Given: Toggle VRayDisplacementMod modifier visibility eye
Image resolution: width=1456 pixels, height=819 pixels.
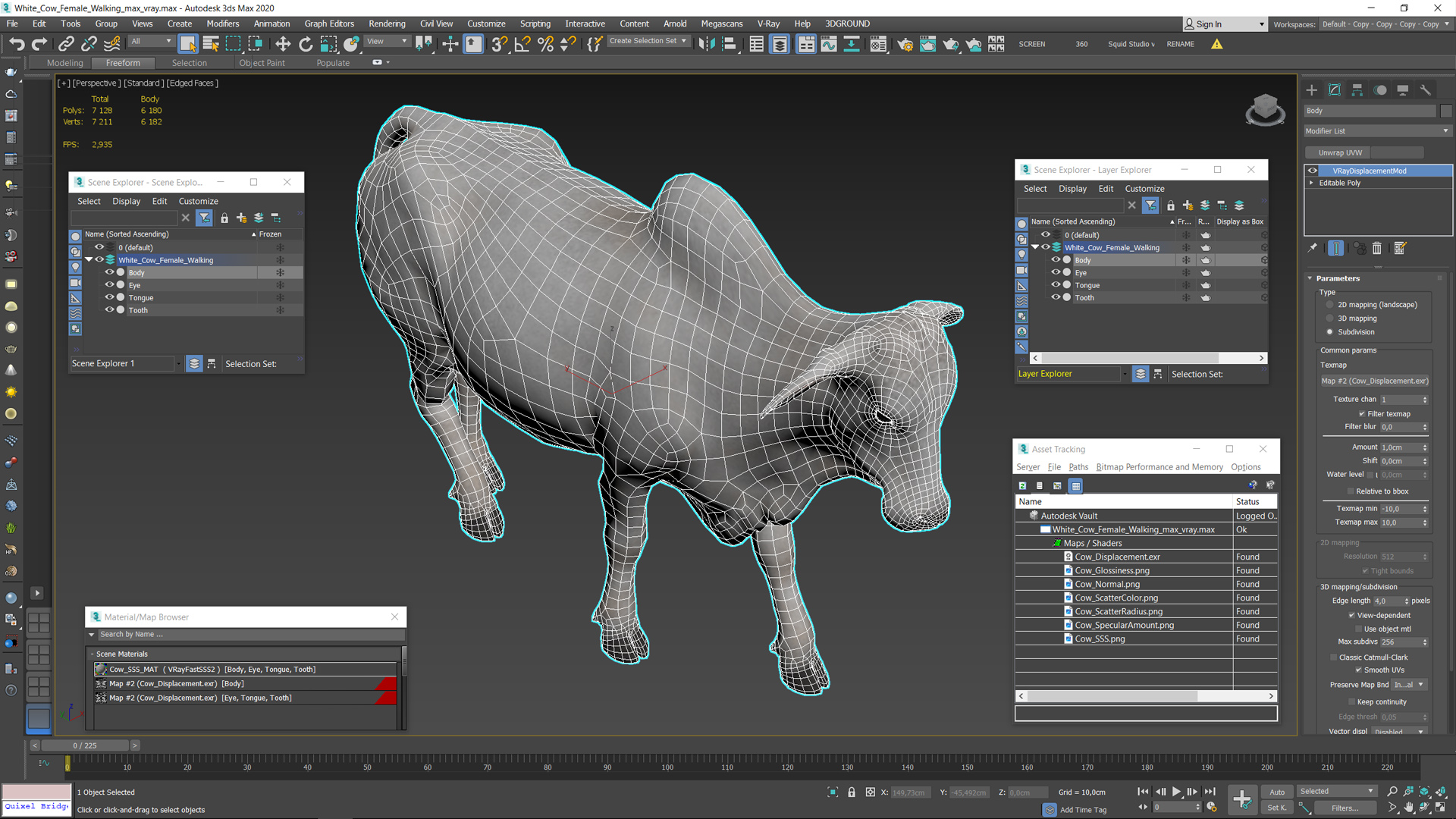Looking at the screenshot, I should (x=1313, y=171).
